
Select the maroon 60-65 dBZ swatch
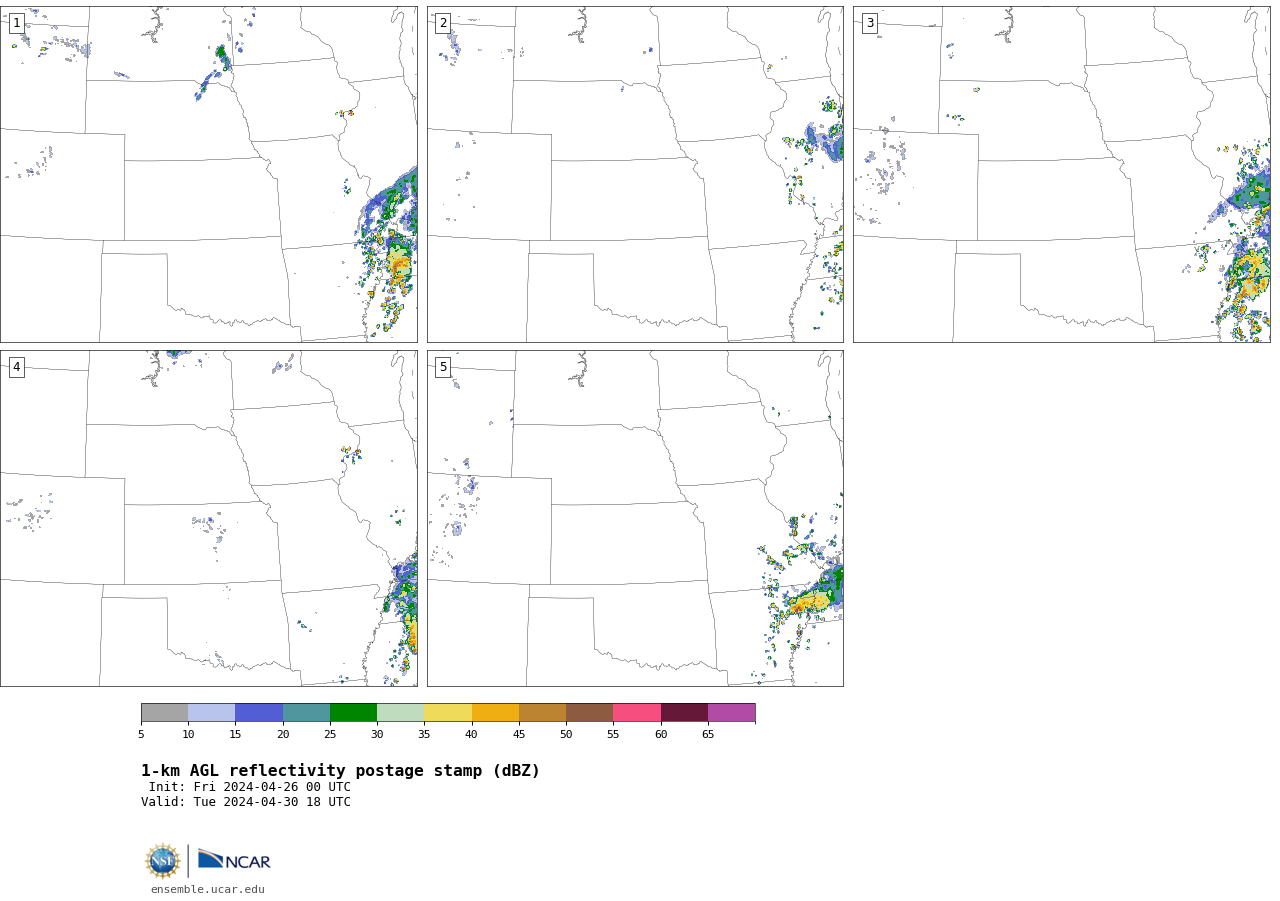click(x=684, y=712)
